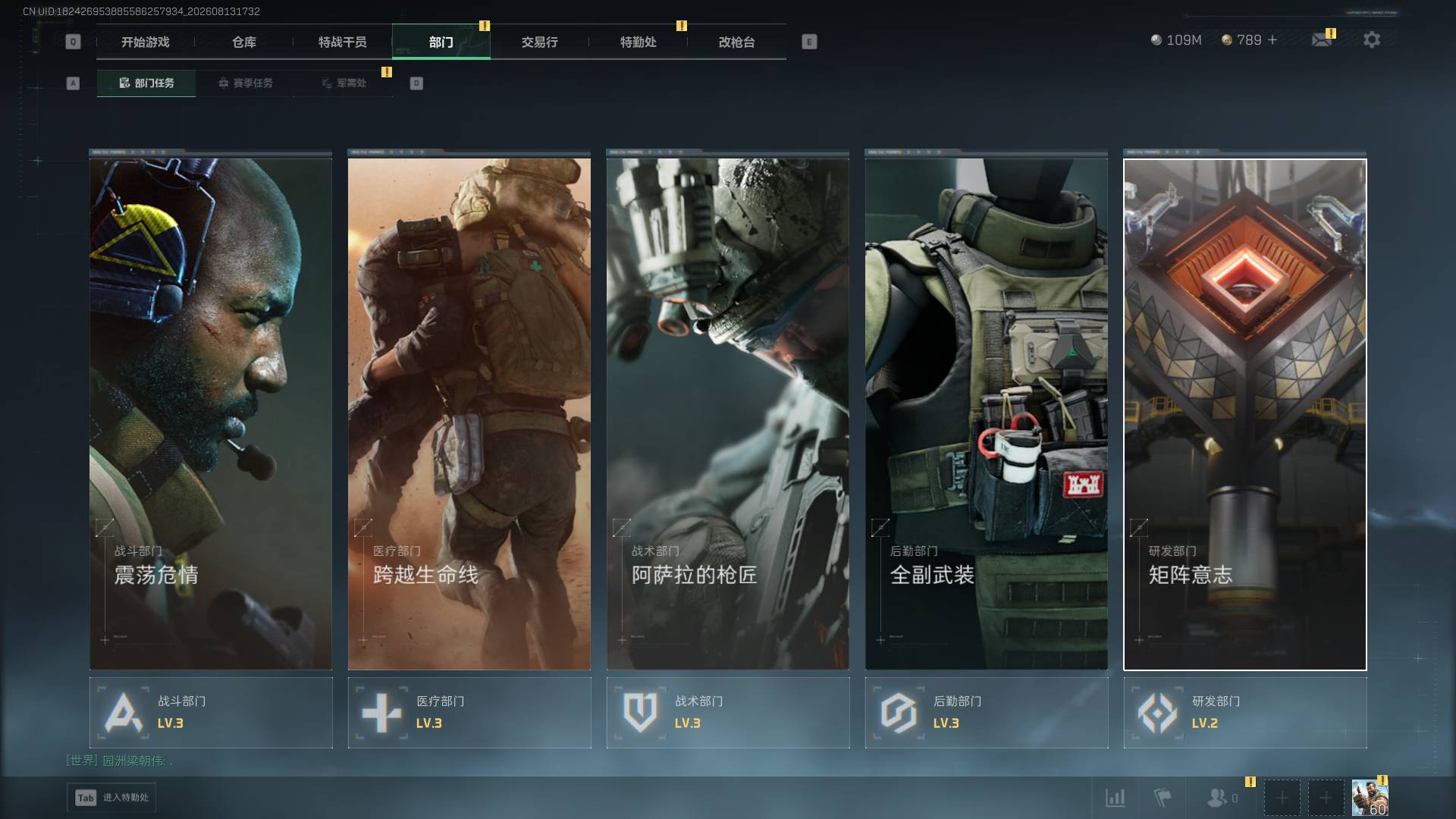This screenshot has width=1456, height=819.
Task: Switch to the 仓库 tab
Action: 244,42
